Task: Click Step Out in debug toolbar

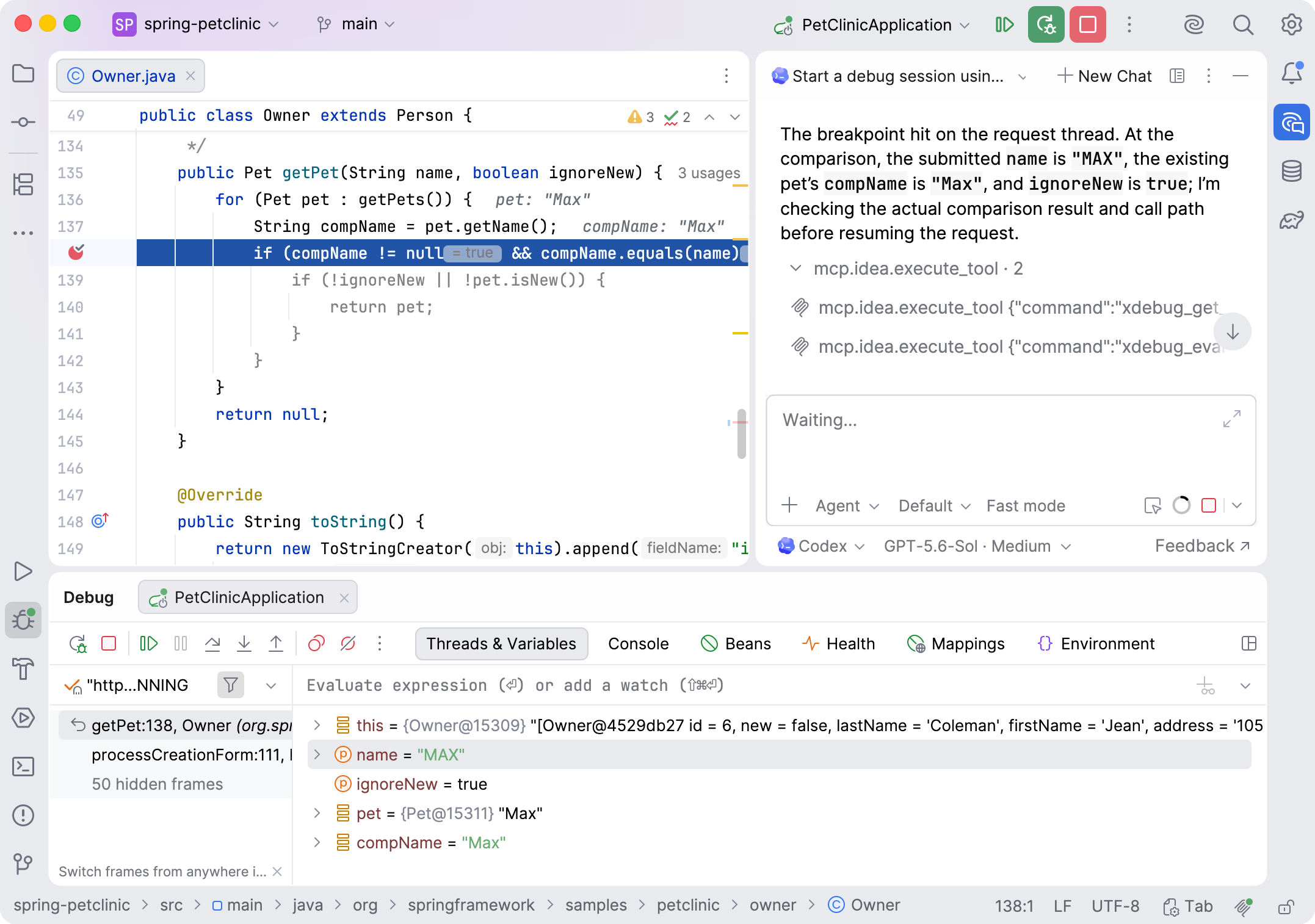Action: tap(276, 644)
